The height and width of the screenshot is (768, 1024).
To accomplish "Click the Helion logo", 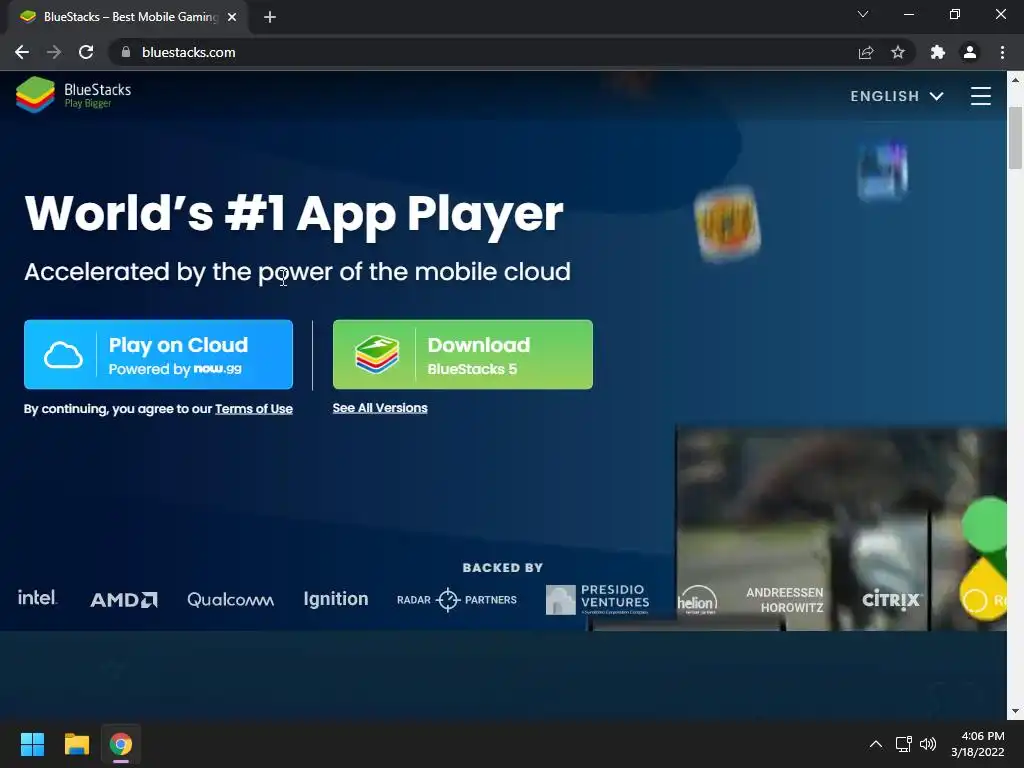I will [x=697, y=600].
